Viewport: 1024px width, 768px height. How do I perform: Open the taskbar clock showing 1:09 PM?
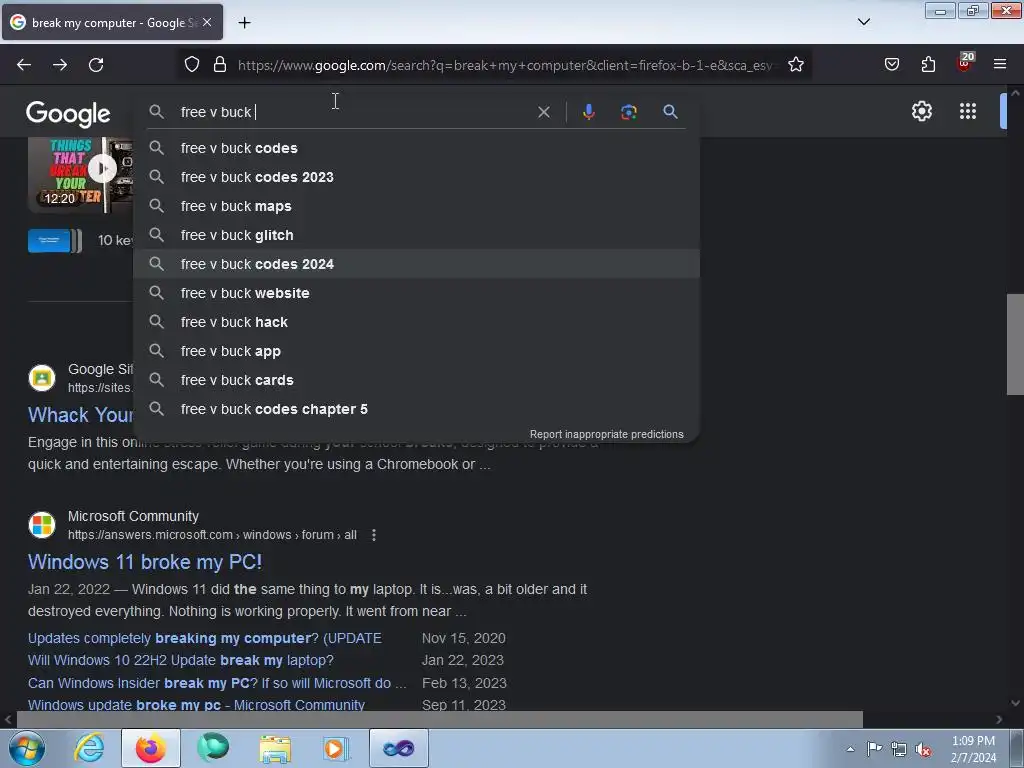tap(973, 749)
